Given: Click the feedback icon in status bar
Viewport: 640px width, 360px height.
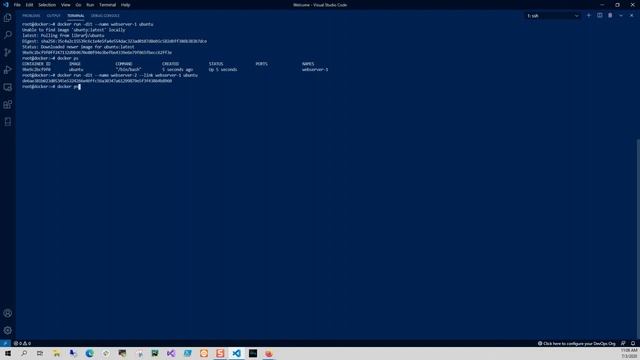Looking at the screenshot, I should coord(623,343).
